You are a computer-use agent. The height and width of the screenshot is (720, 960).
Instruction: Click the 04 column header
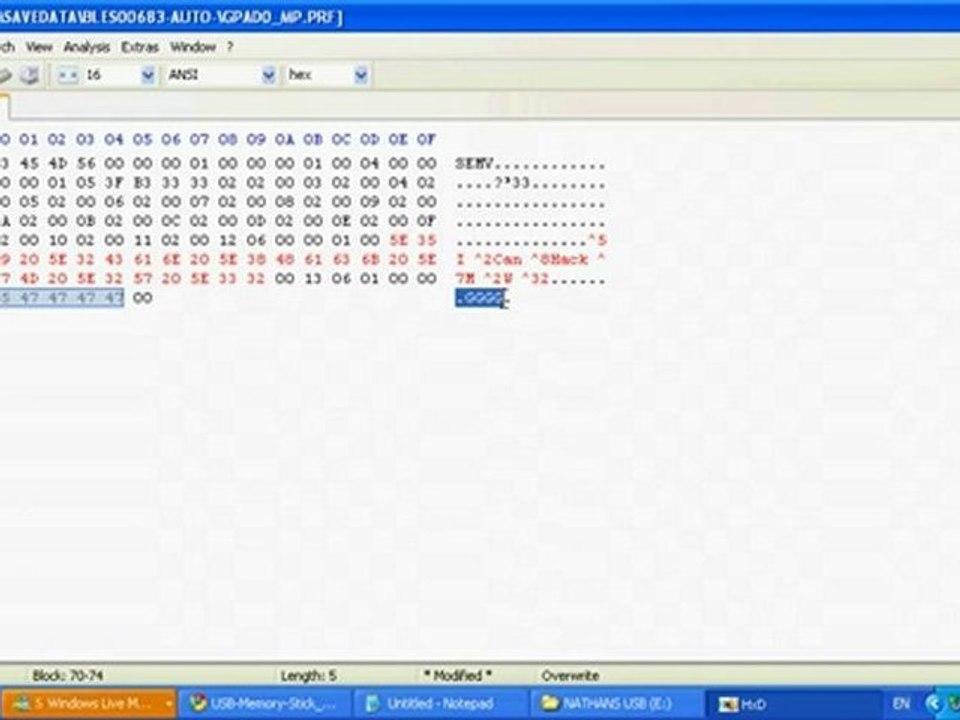point(114,140)
